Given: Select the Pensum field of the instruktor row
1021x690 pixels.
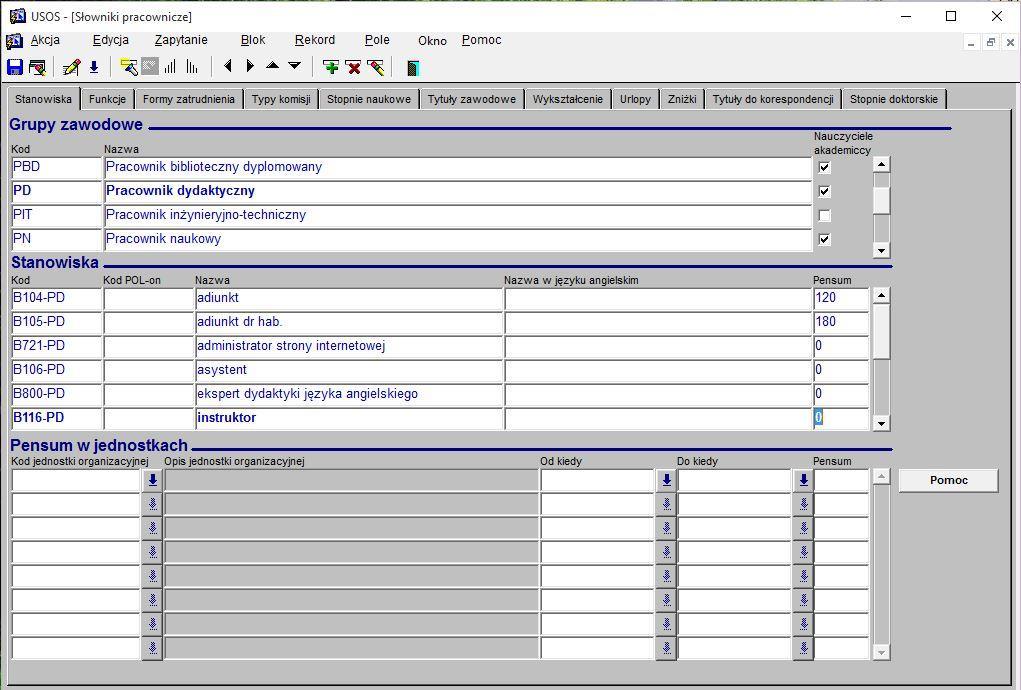Looking at the screenshot, I should pos(841,418).
